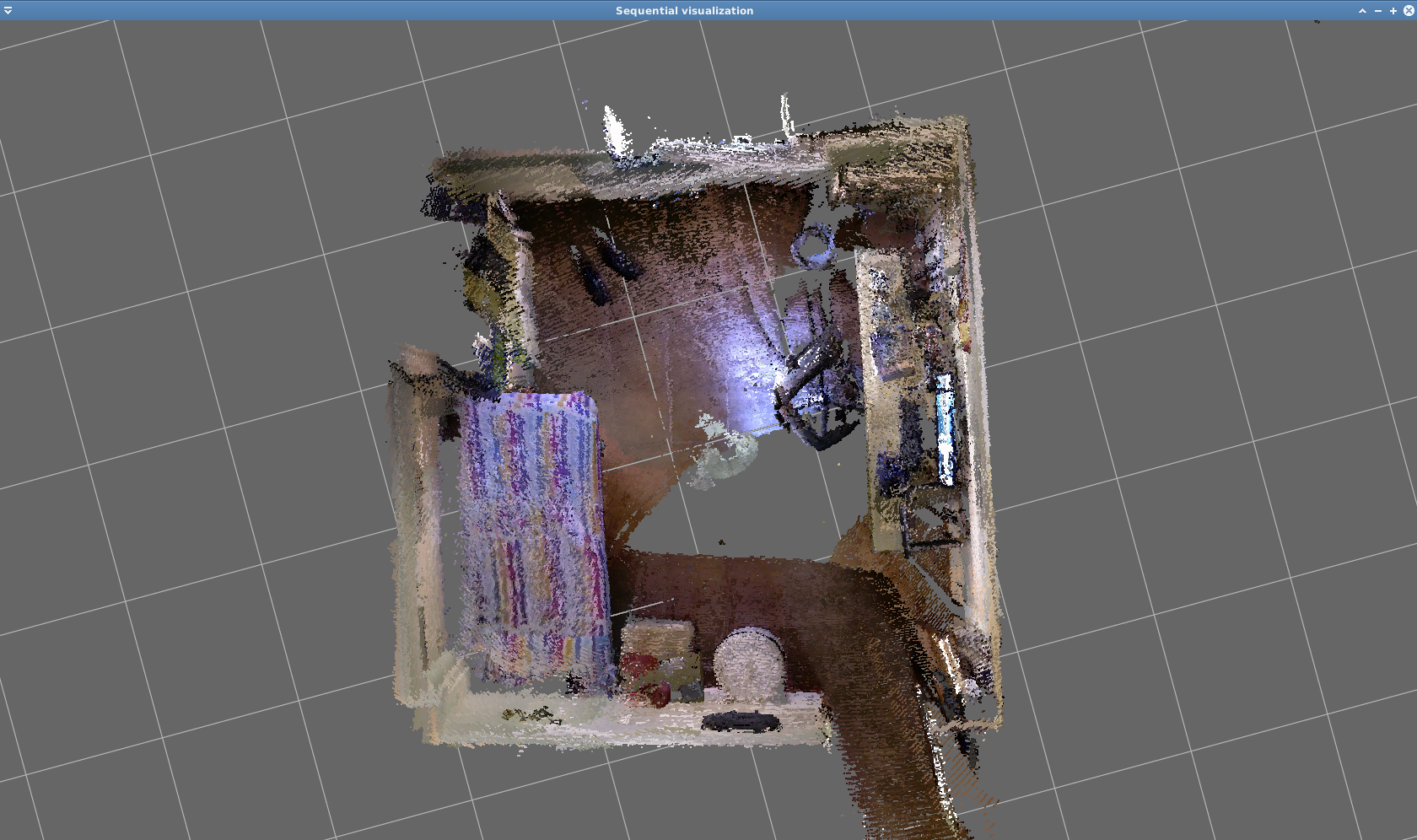
Task: Minimize the Sequential visualization window
Action: pos(1378,11)
